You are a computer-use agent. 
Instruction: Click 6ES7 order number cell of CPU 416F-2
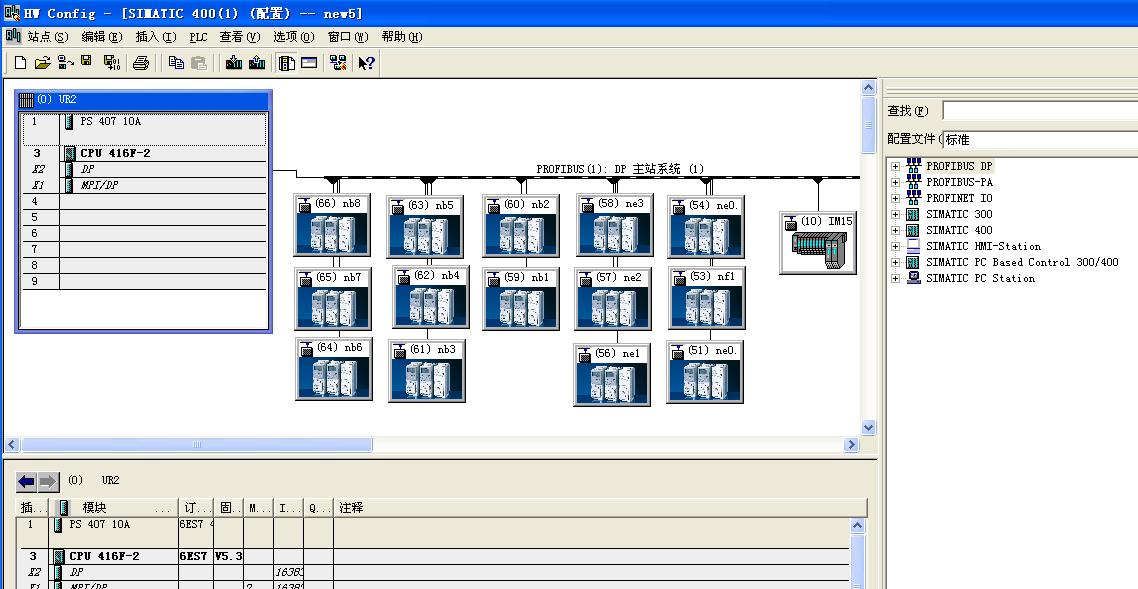pyautogui.click(x=196, y=556)
